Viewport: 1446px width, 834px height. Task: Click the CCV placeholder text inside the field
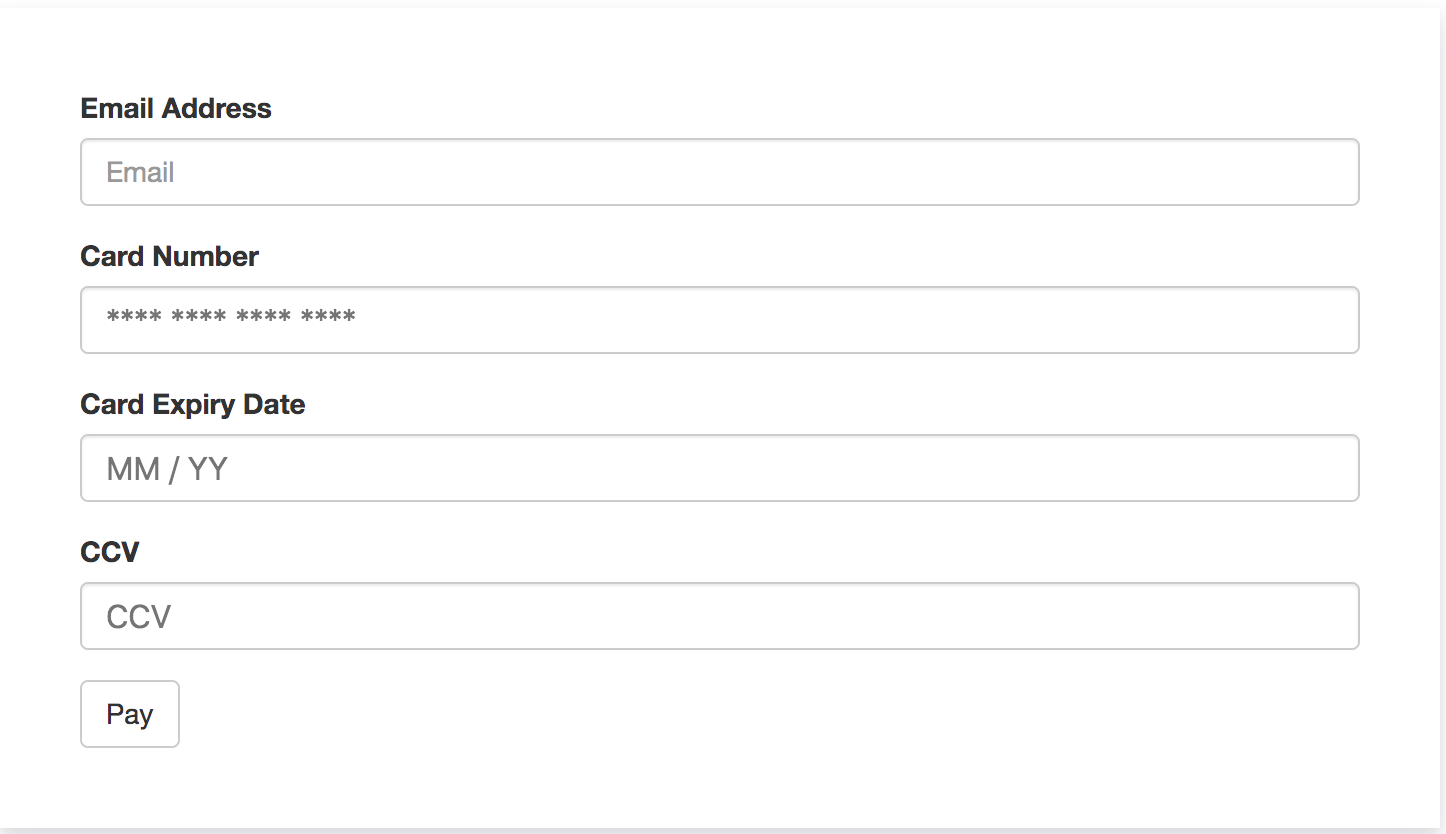pos(137,616)
